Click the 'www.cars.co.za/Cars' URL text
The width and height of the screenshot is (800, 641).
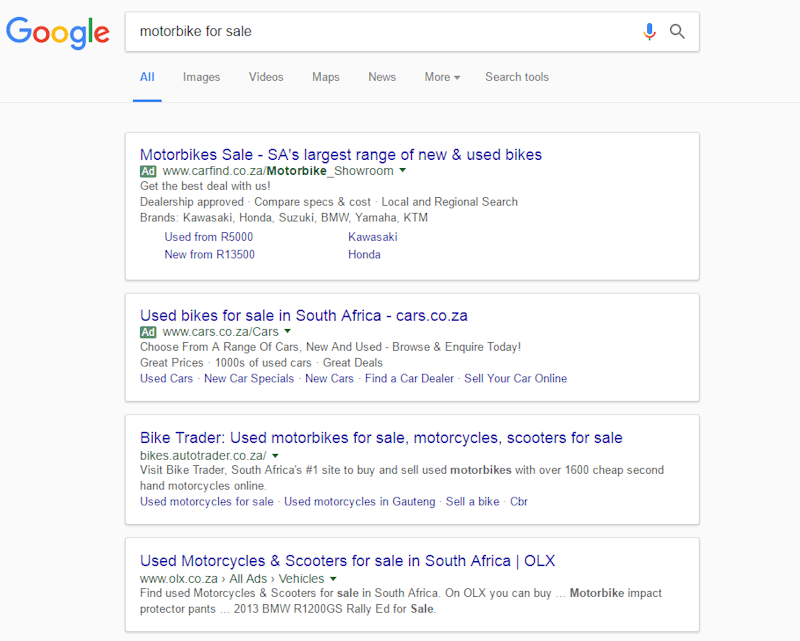220,332
